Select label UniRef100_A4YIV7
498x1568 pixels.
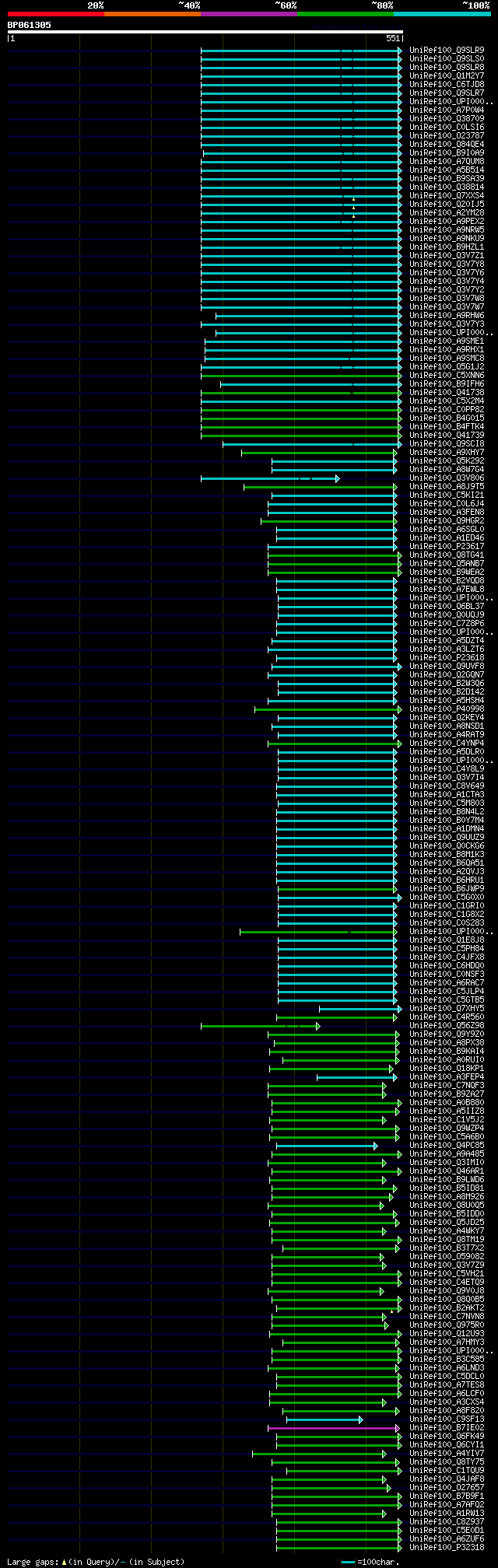[447, 1454]
